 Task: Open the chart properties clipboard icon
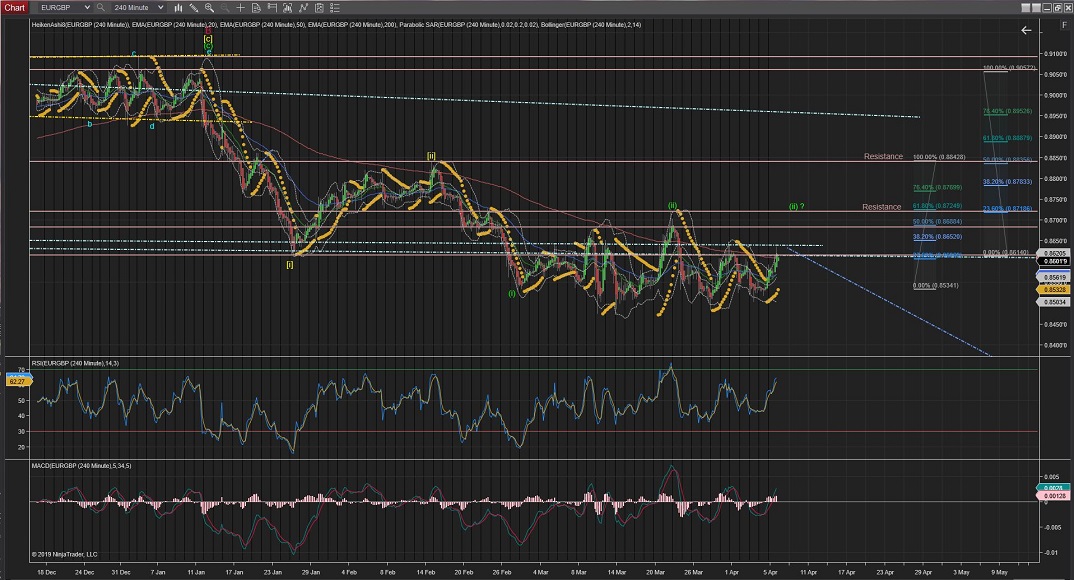coord(319,8)
